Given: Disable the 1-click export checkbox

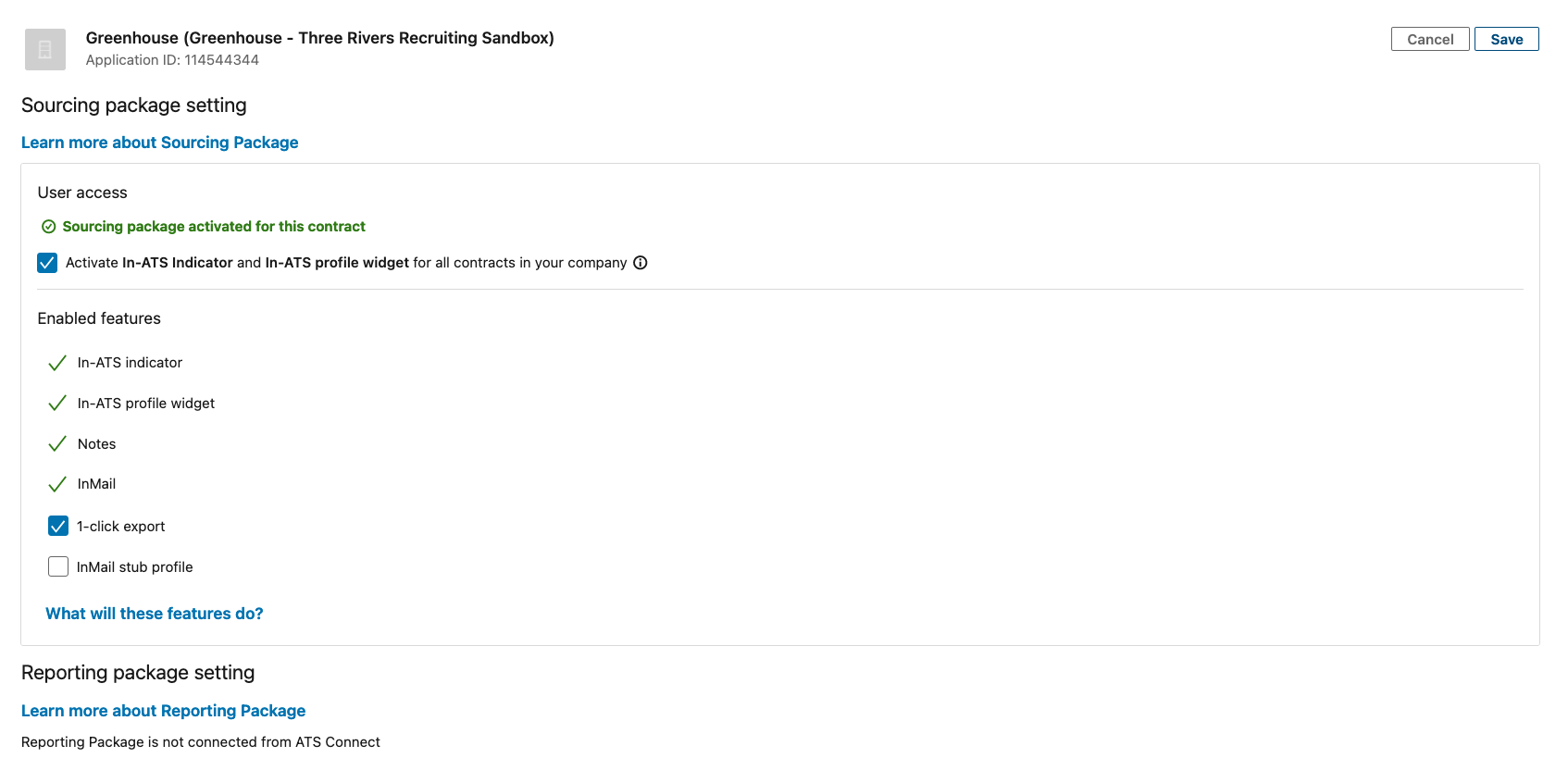Looking at the screenshot, I should (x=58, y=527).
